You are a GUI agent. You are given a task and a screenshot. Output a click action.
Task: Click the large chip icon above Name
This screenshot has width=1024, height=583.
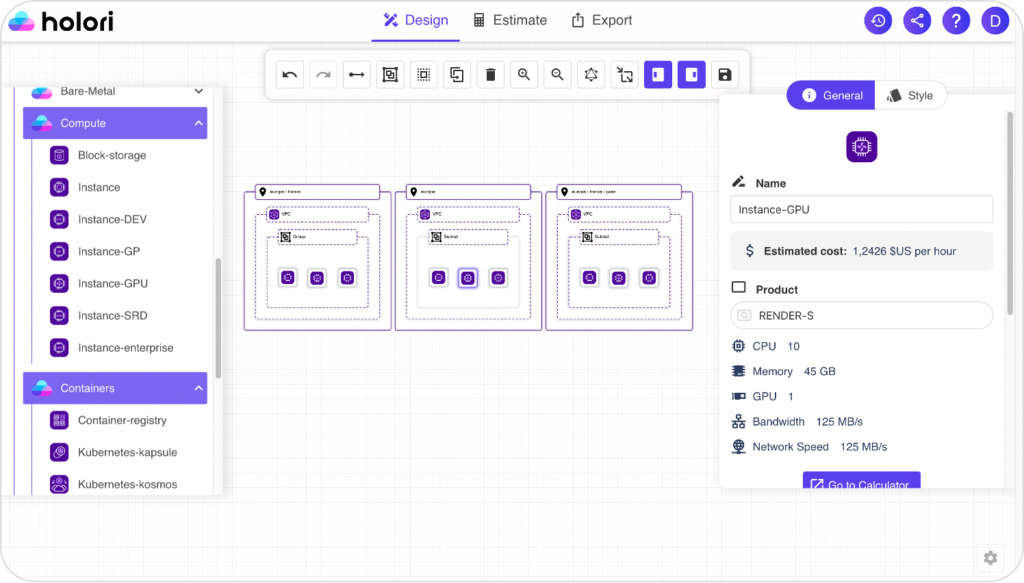tap(861, 147)
